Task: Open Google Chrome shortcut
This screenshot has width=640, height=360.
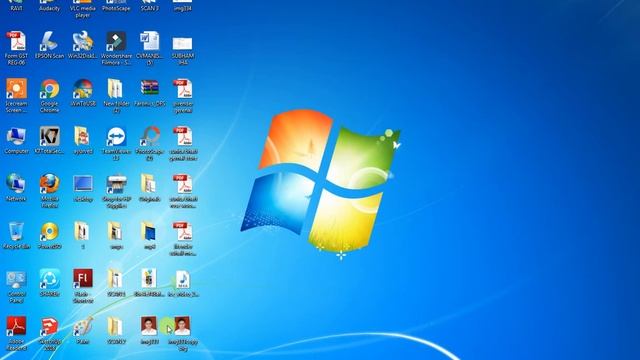Action: (49, 89)
